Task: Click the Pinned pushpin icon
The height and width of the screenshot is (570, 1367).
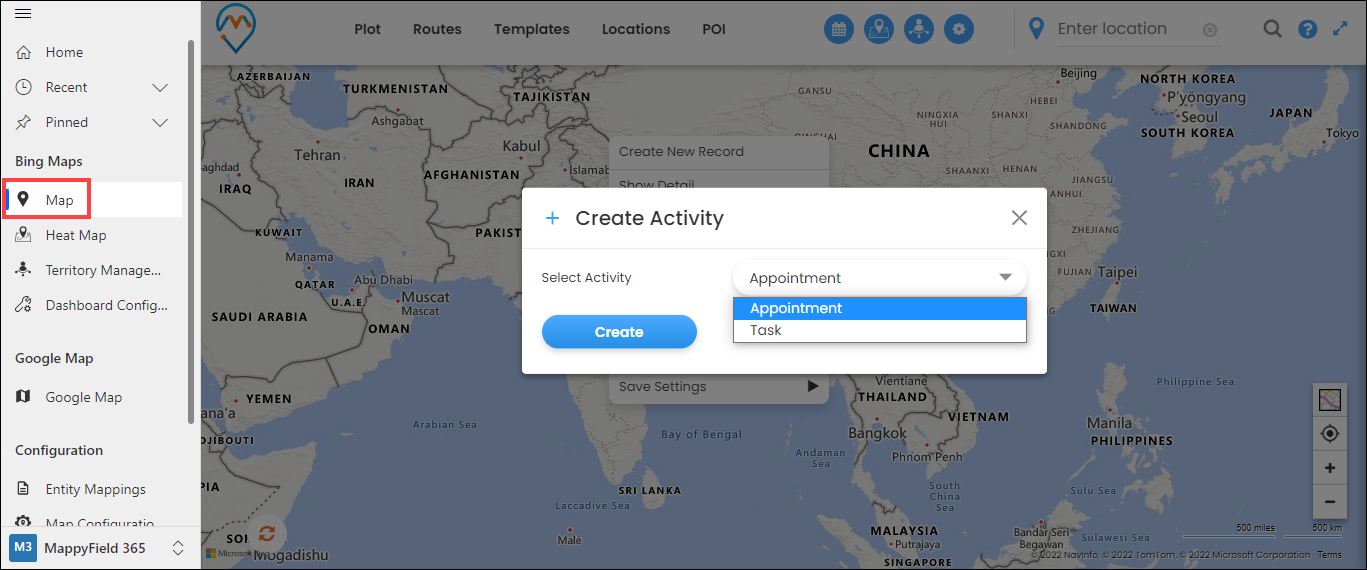Action: tap(24, 122)
